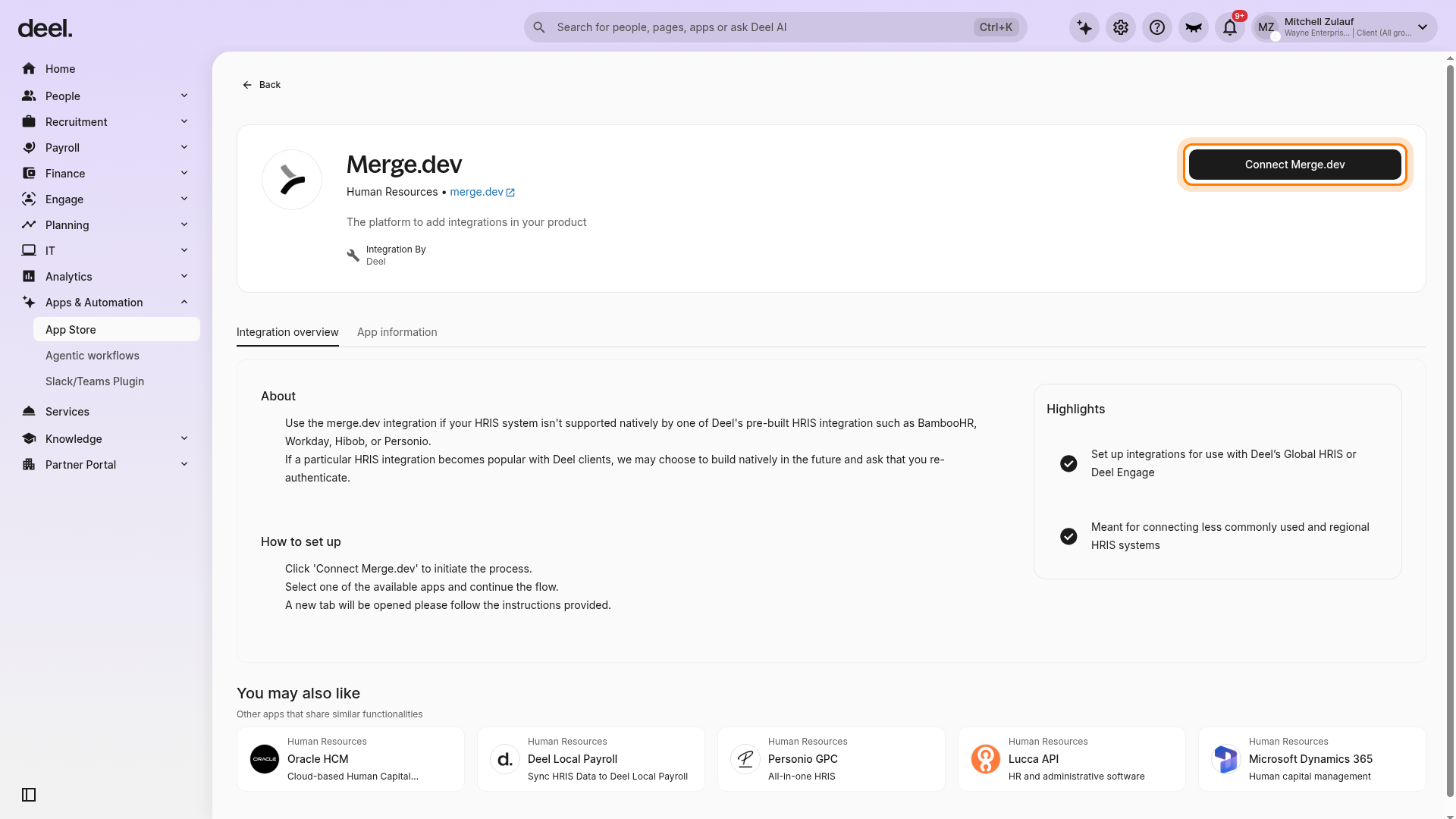The width and height of the screenshot is (1456, 819).
Task: Expand the Engage menu chevron
Action: [x=184, y=199]
